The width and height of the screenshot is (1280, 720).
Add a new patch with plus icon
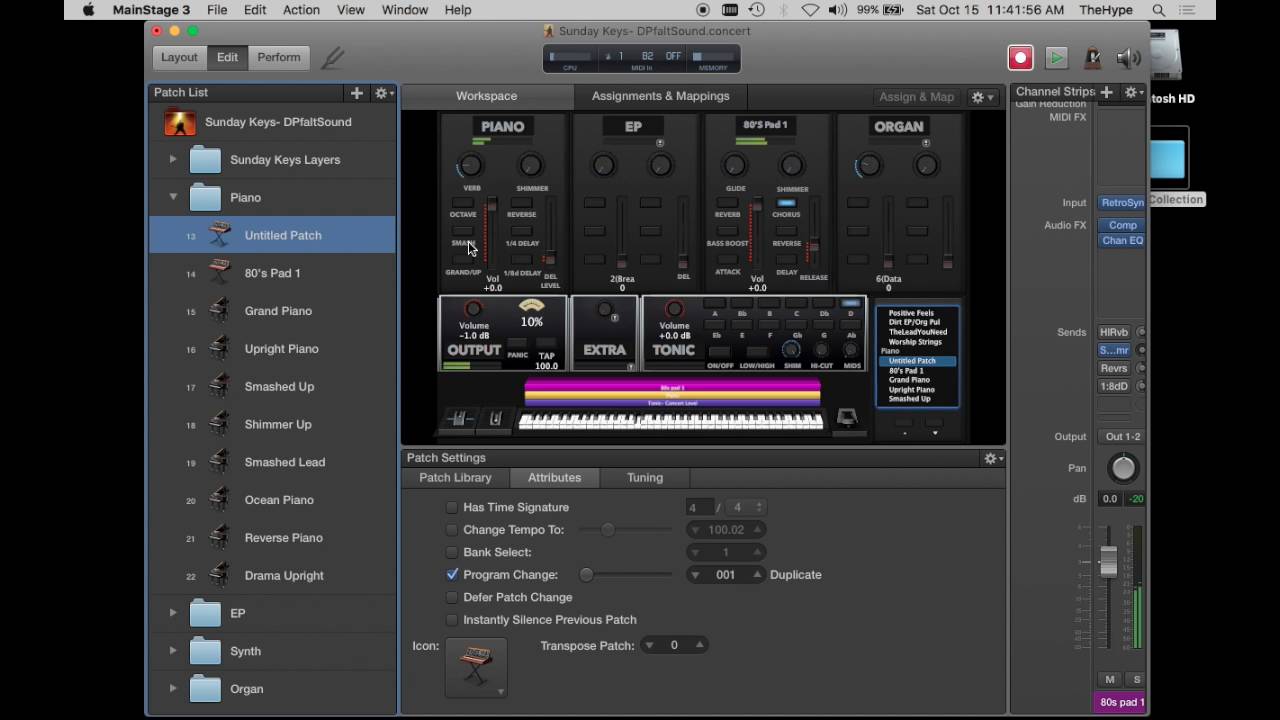356,92
